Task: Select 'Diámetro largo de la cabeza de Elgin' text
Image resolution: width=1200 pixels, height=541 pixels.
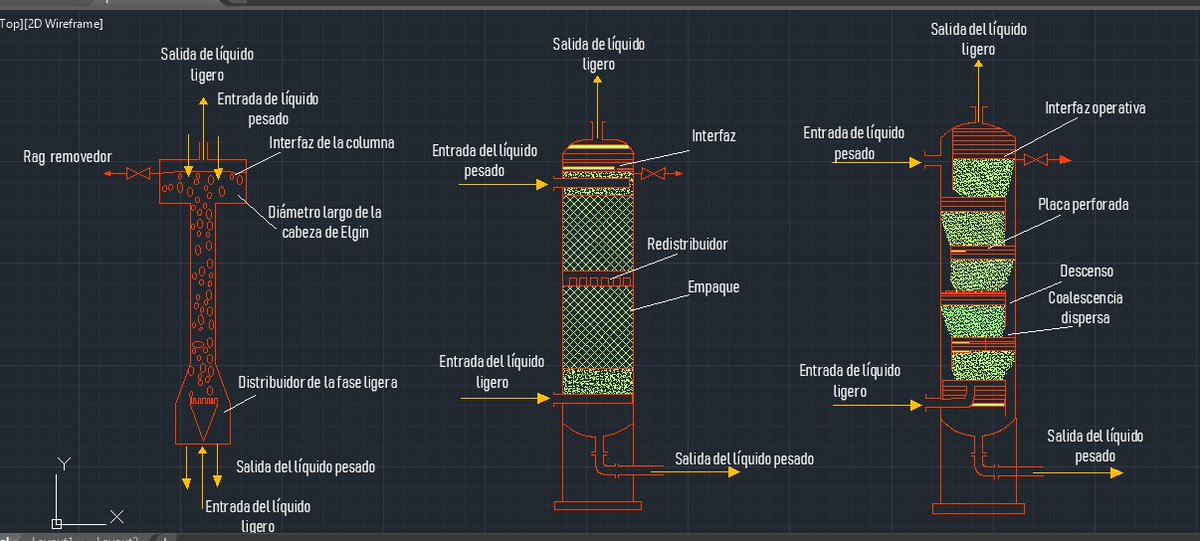Action: 326,223
